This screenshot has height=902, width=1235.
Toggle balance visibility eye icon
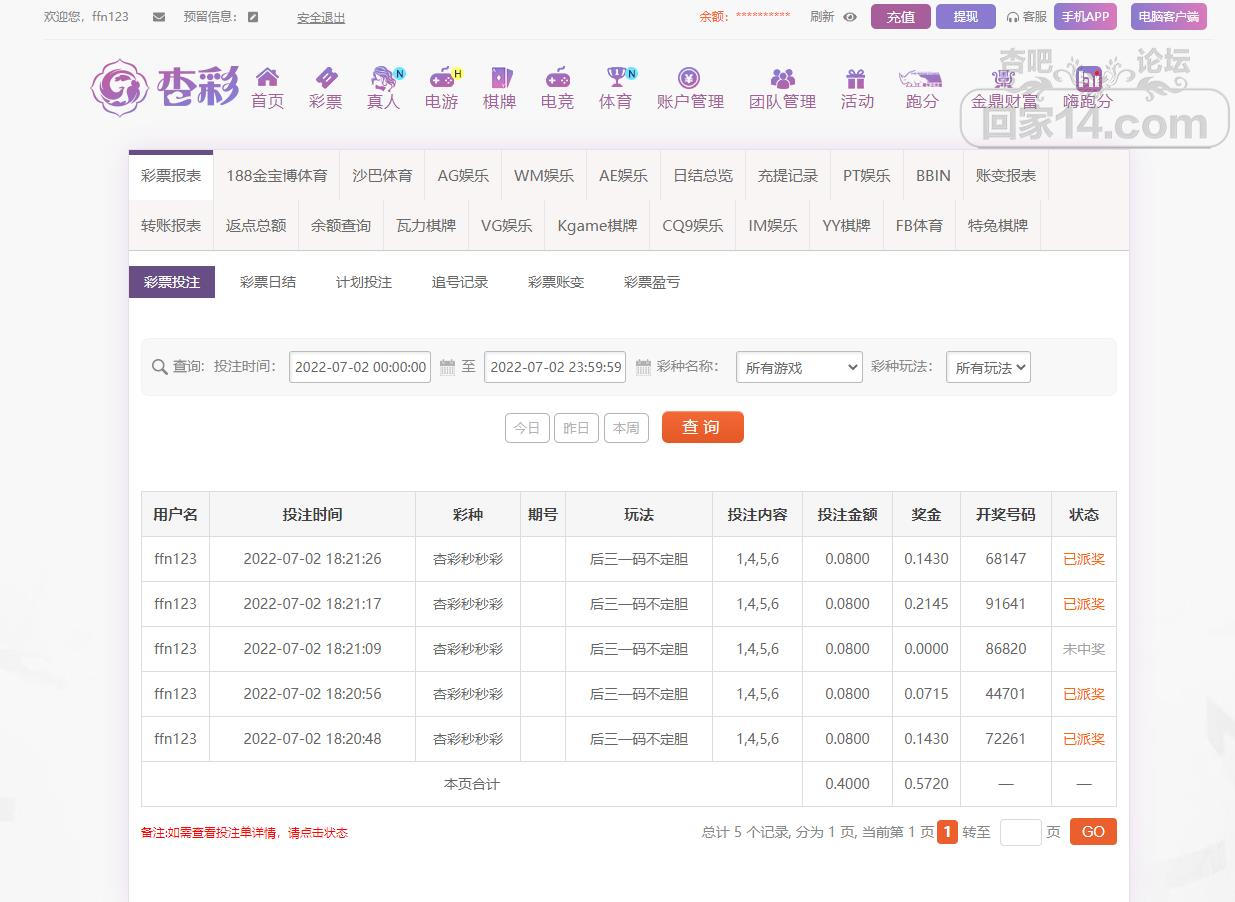tap(850, 17)
